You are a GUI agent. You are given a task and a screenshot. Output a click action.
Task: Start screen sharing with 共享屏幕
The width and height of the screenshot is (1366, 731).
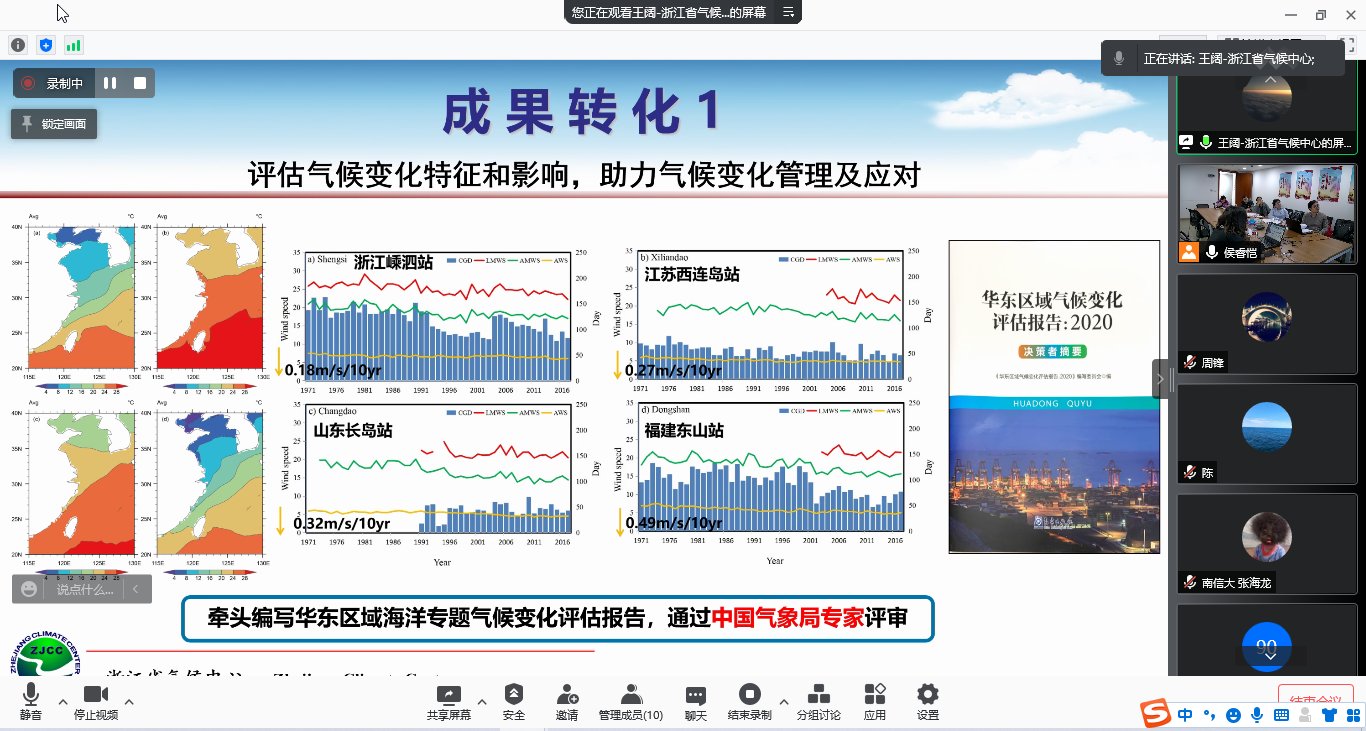(449, 702)
